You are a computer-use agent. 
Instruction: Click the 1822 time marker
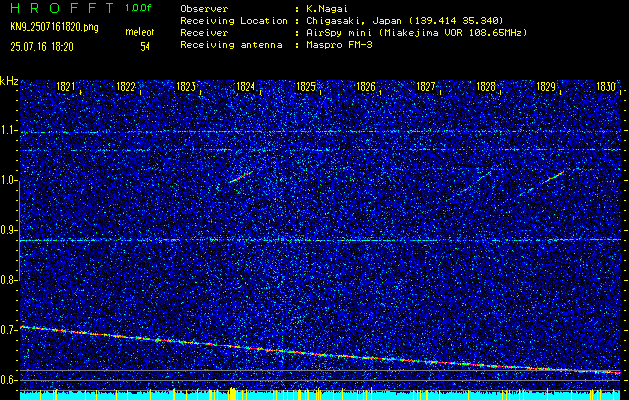[x=126, y=86]
